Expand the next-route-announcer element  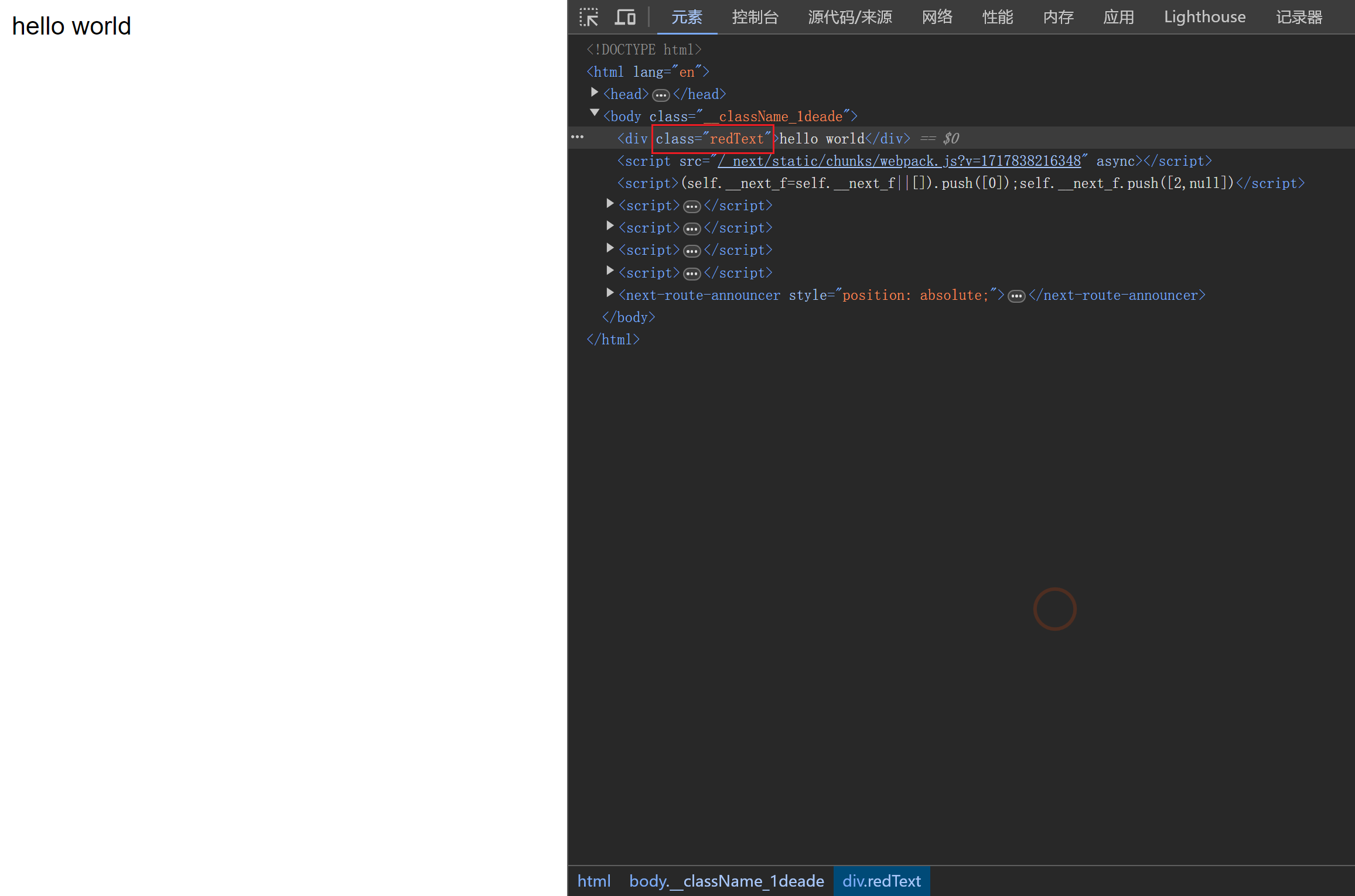(x=610, y=293)
